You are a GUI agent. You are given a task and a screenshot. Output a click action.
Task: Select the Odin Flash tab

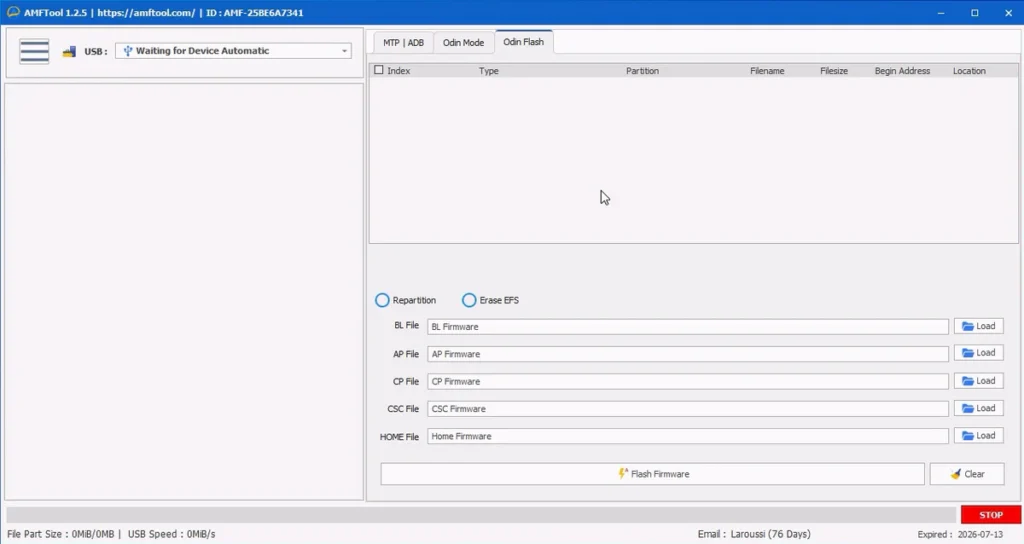click(x=523, y=42)
